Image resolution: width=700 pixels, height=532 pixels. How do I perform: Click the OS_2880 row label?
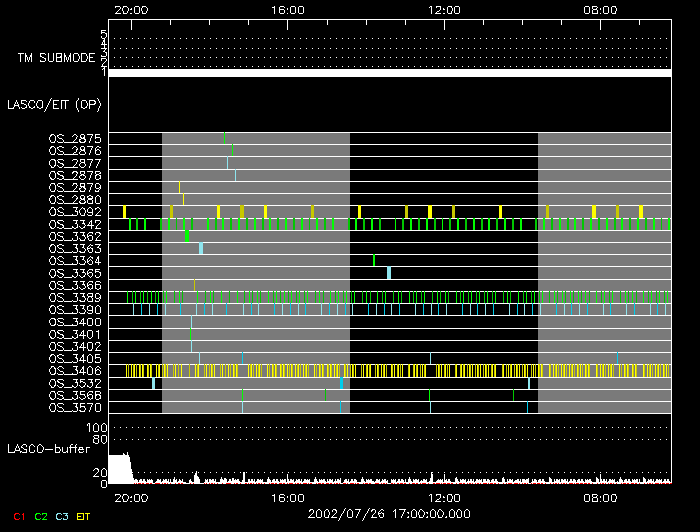[75, 200]
